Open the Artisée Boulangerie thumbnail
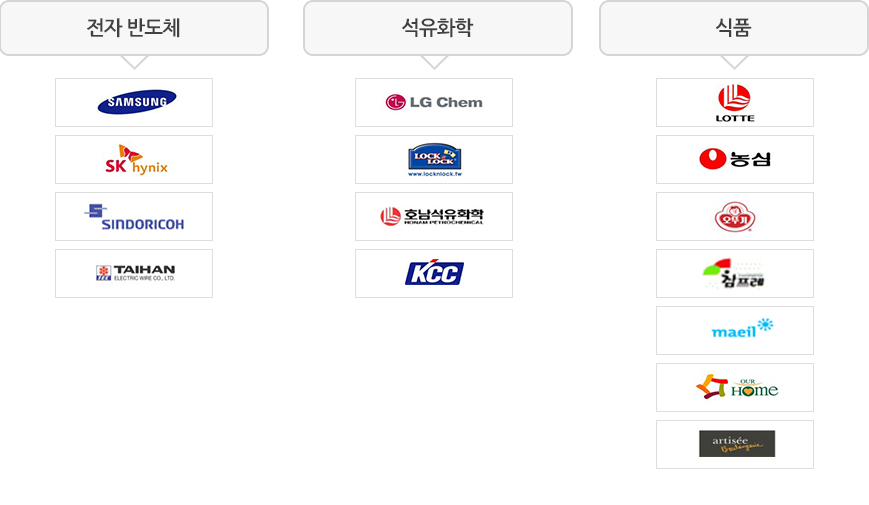Screen dimensions: 869x505 tap(735, 444)
